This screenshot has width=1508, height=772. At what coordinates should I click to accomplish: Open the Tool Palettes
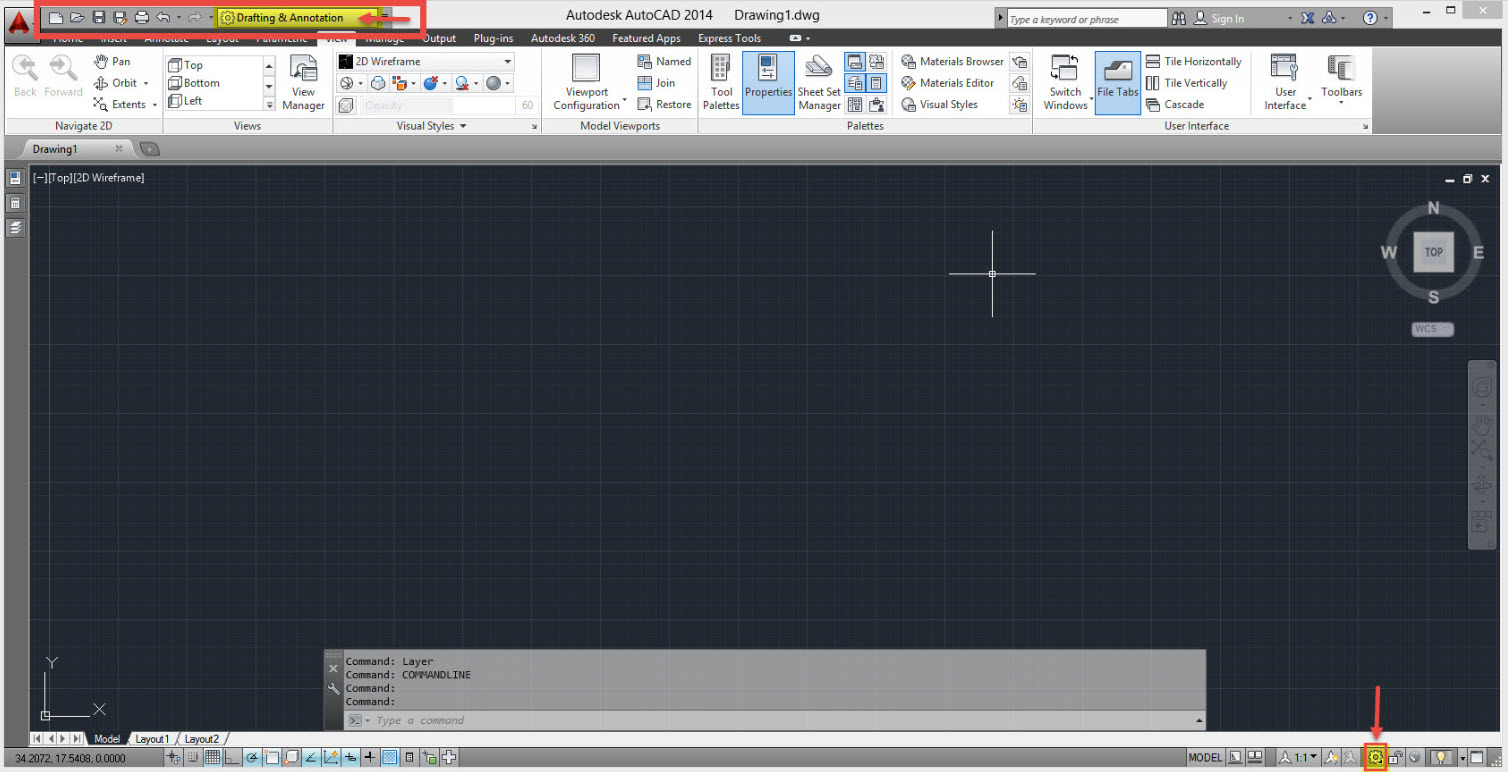(x=721, y=82)
